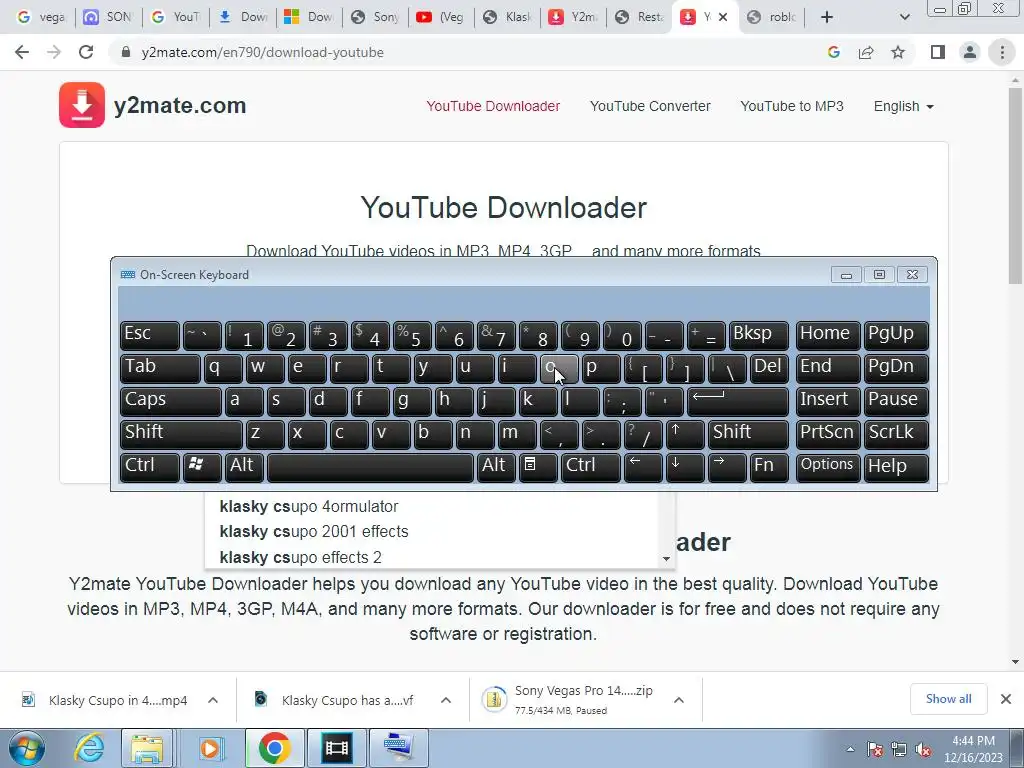Click the Help key on keyboard

pyautogui.click(x=896, y=466)
